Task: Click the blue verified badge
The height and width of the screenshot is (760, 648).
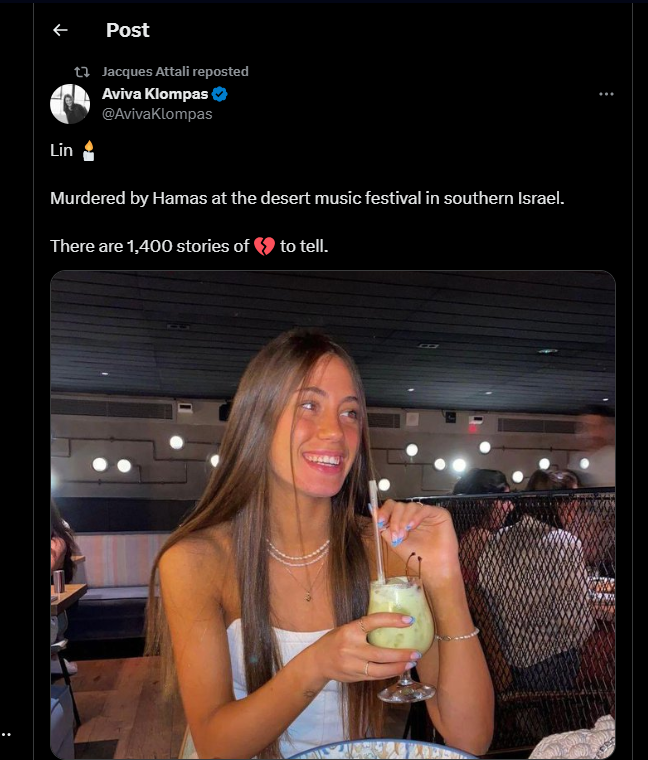Action: click(219, 94)
